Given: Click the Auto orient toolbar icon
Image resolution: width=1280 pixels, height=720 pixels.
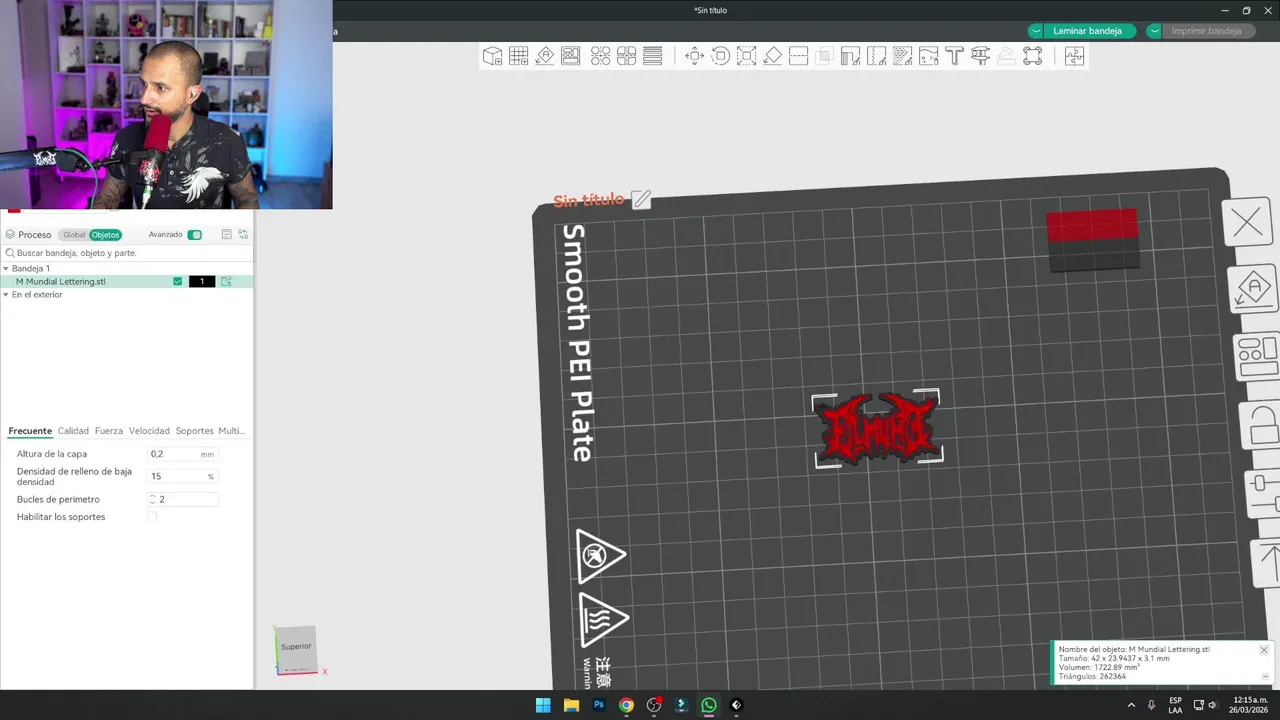Looking at the screenshot, I should coord(545,56).
